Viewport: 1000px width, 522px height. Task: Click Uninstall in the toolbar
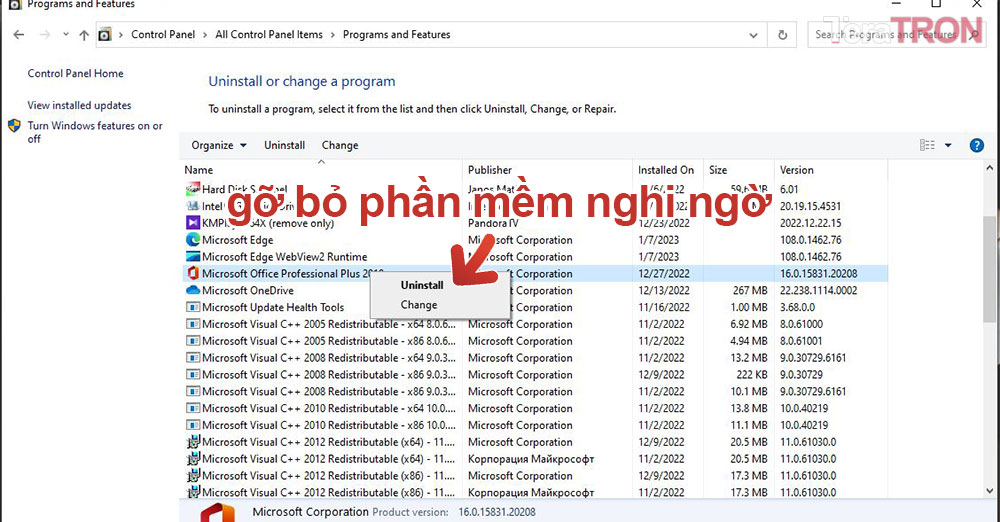tap(284, 145)
